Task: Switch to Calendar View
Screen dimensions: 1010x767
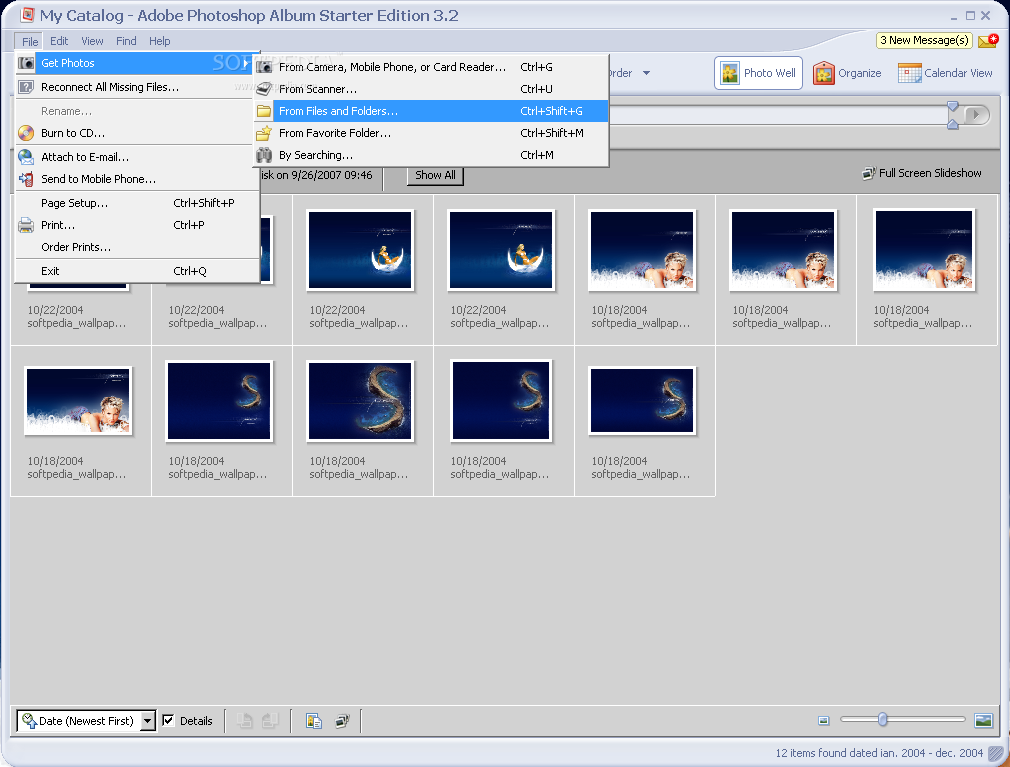Action: (945, 73)
